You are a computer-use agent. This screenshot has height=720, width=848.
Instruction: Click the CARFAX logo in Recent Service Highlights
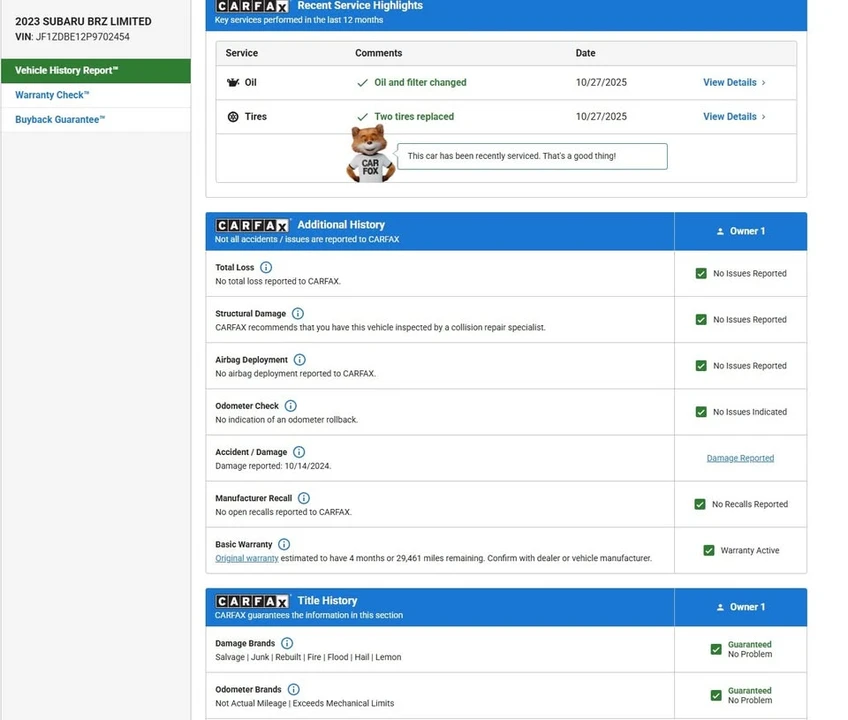(252, 6)
